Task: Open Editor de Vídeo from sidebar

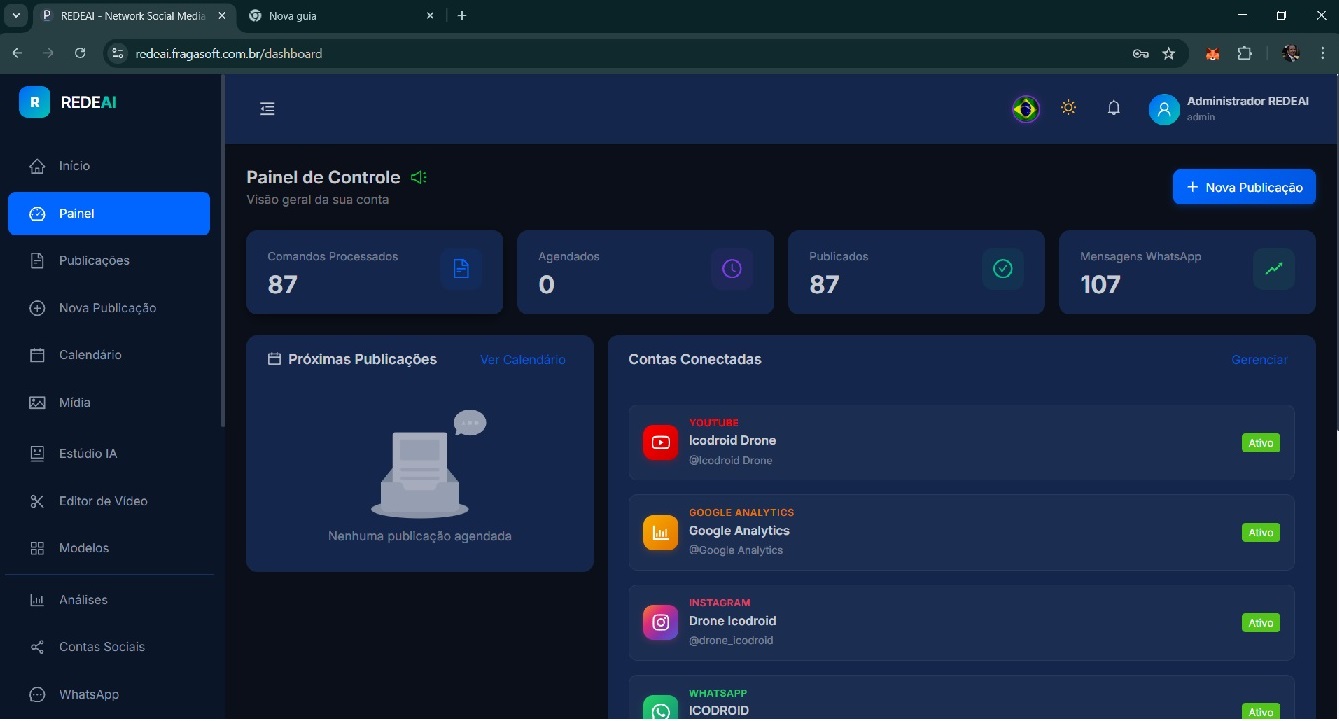Action: 103,501
